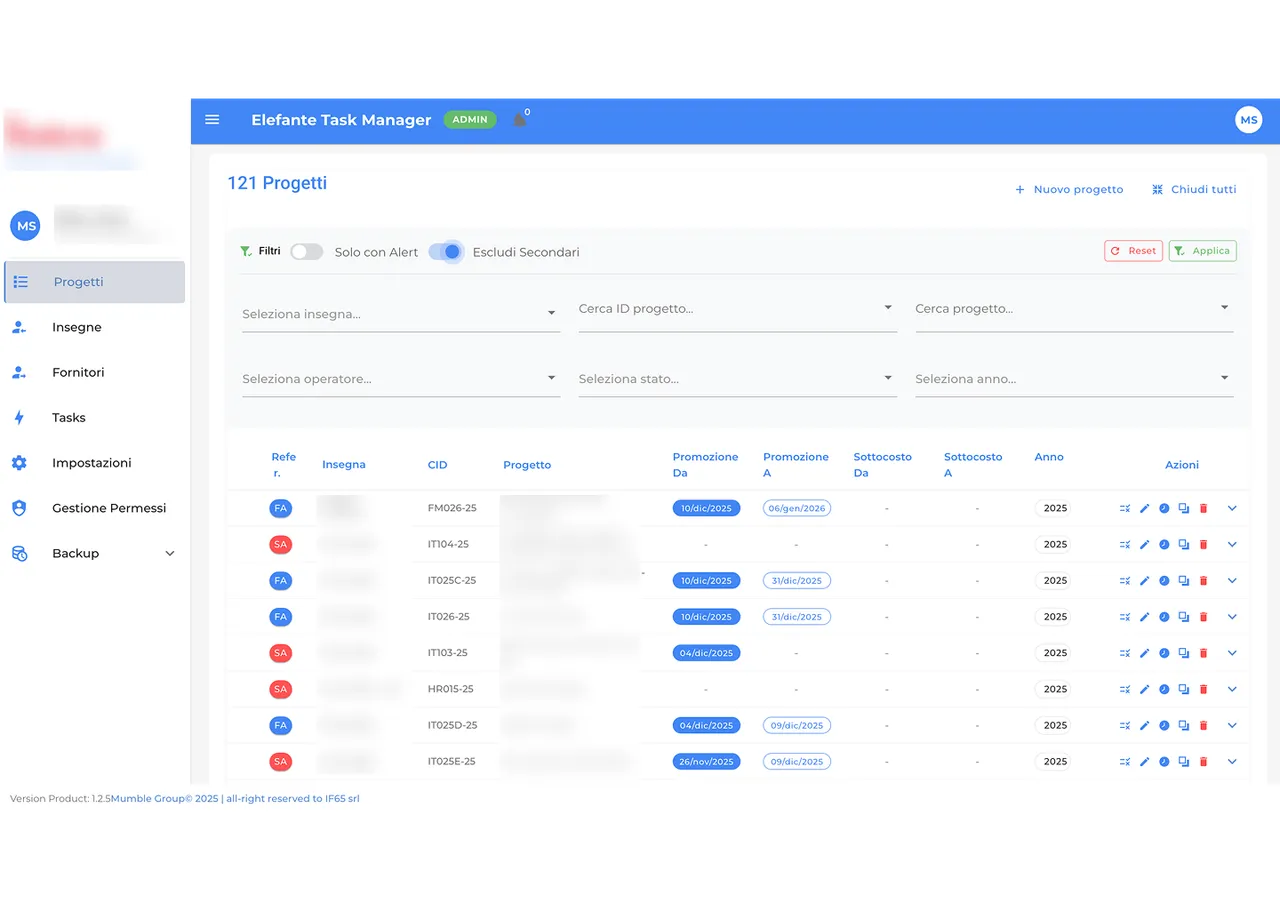The image size is (1280, 910).
Task: Expand the row chevron for IT025C-25
Action: point(1232,580)
